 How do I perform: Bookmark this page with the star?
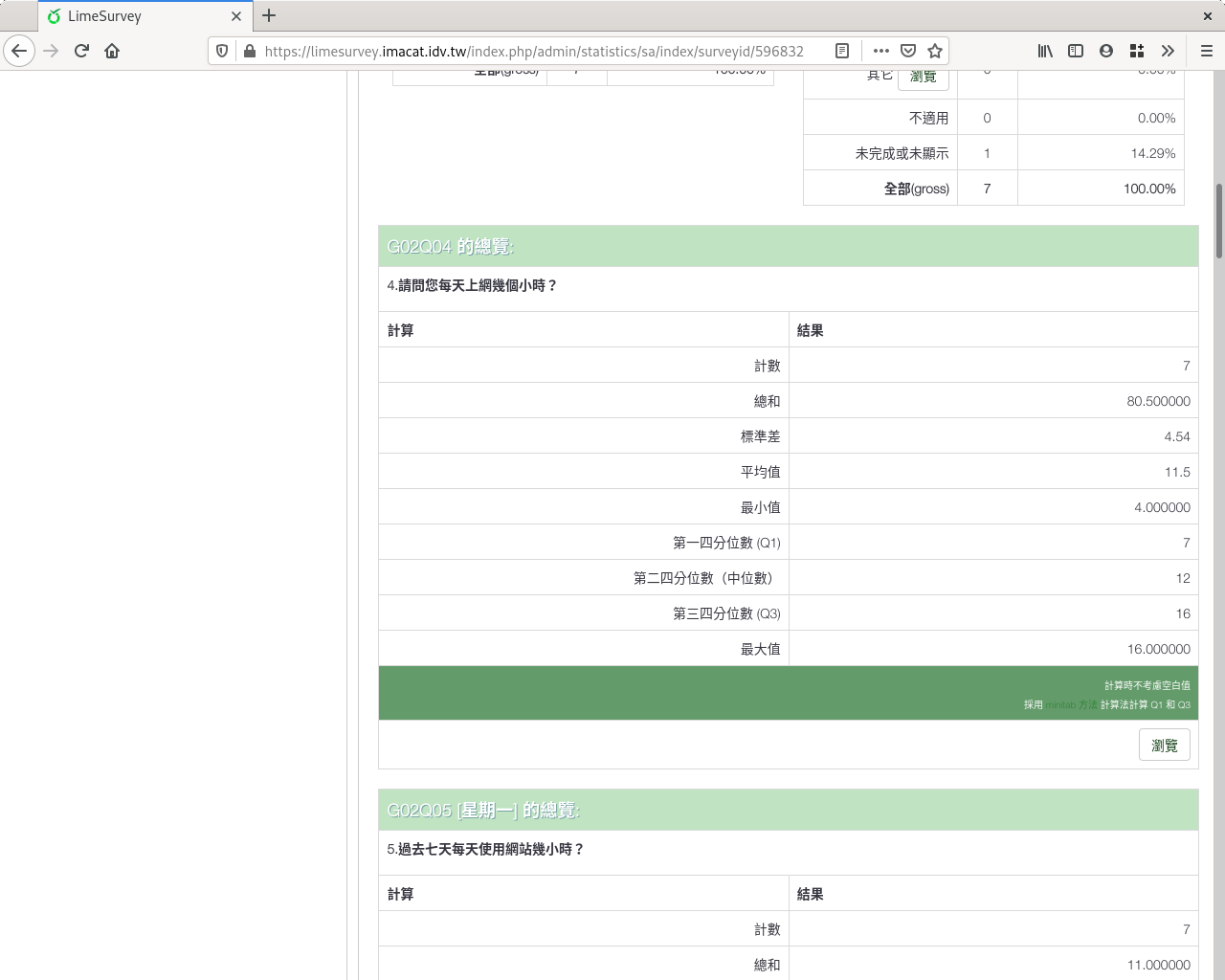click(x=935, y=51)
